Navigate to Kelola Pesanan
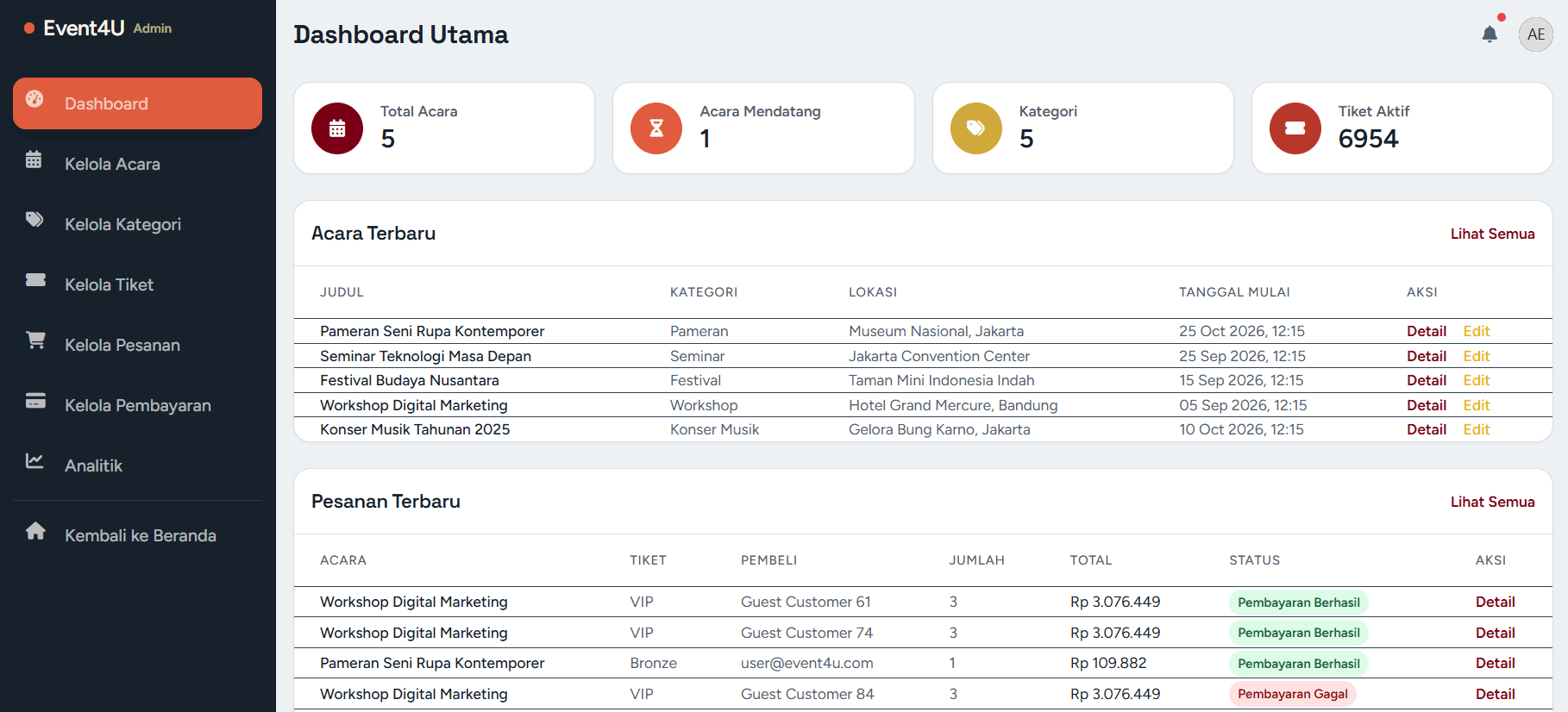The image size is (1568, 712). point(138,345)
